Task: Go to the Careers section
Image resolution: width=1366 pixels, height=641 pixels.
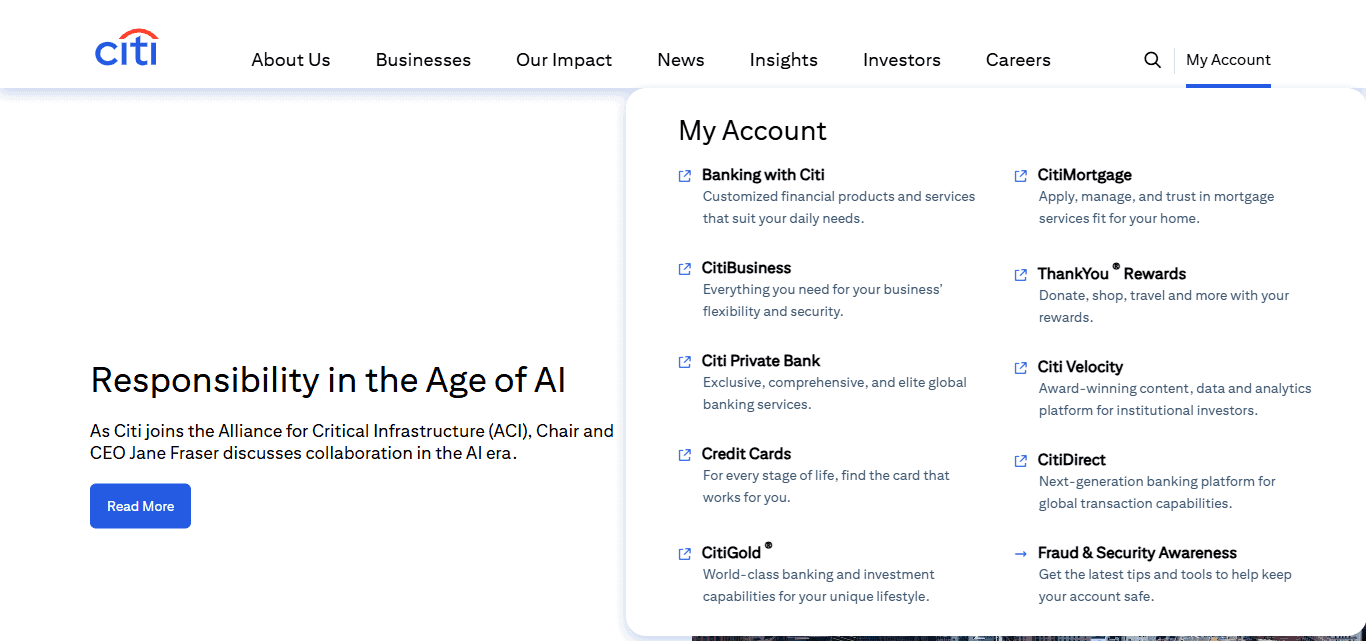Action: coord(1018,60)
